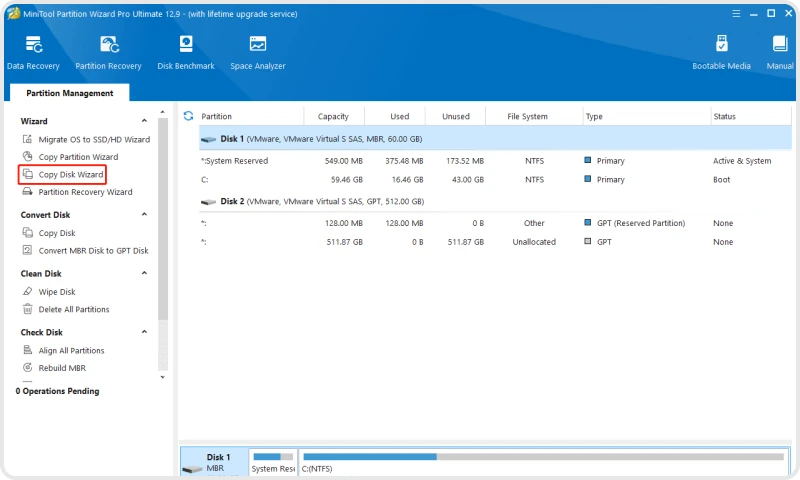Choose Copy Disk under Convert Disk
800x480 pixels.
pos(49,233)
